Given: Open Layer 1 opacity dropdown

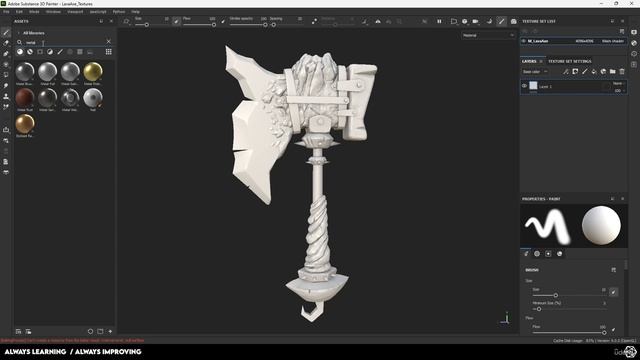Looking at the screenshot, I should point(619,91).
